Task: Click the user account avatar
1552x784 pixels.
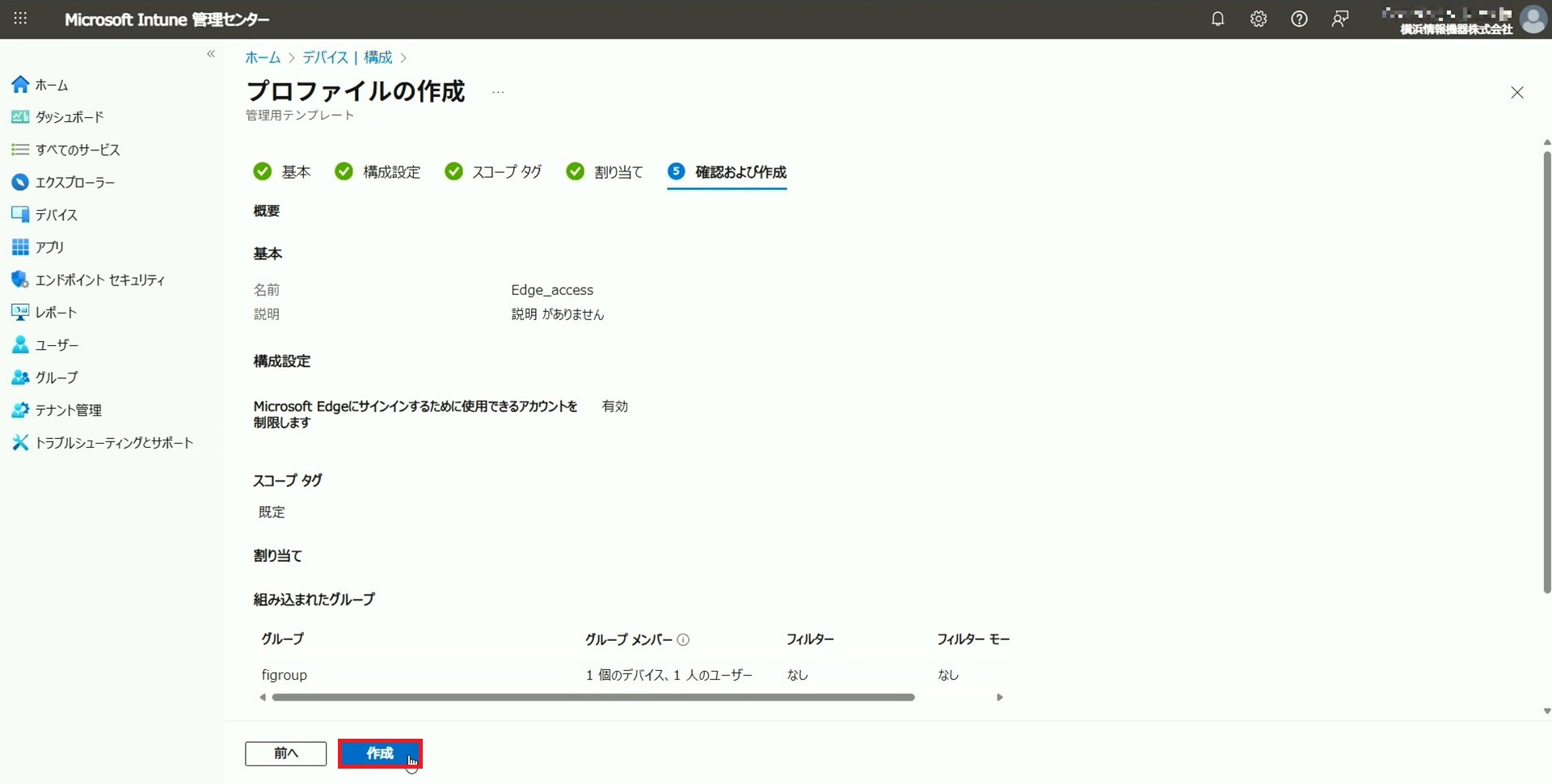Action: click(1533, 19)
